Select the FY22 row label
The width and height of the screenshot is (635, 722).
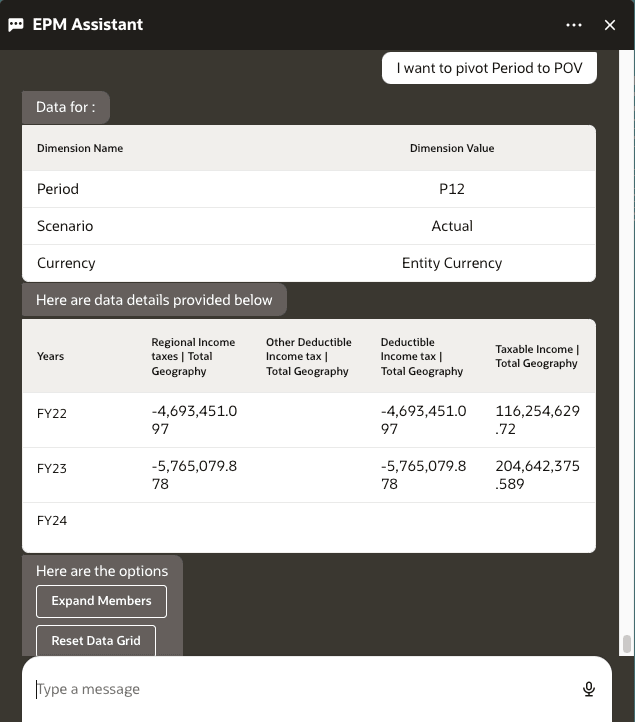click(52, 413)
